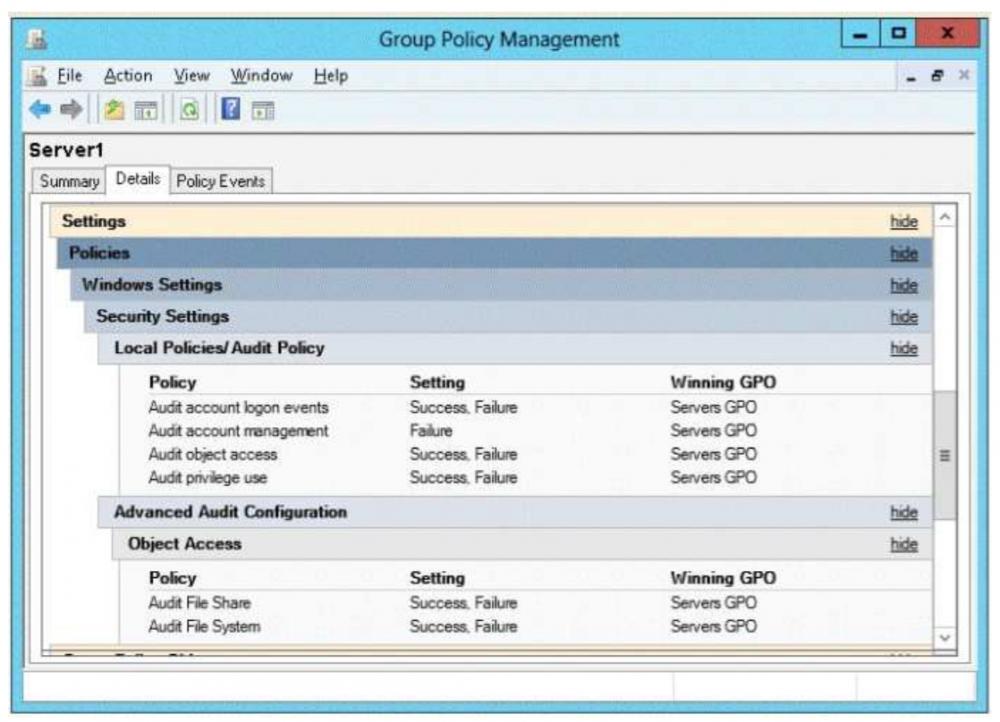Hide the Local Policies/Audit Policy section

pos(903,348)
